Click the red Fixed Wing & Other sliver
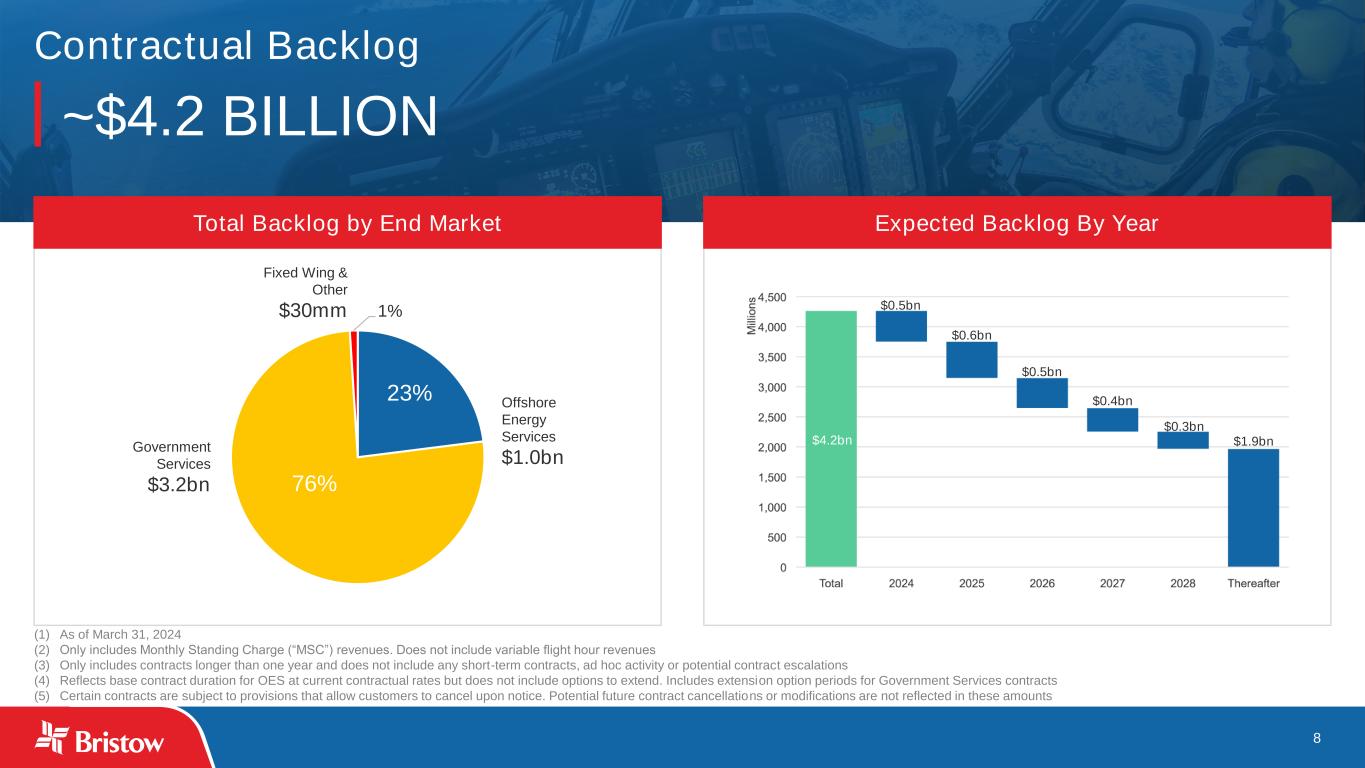The image size is (1365, 768). [354, 337]
